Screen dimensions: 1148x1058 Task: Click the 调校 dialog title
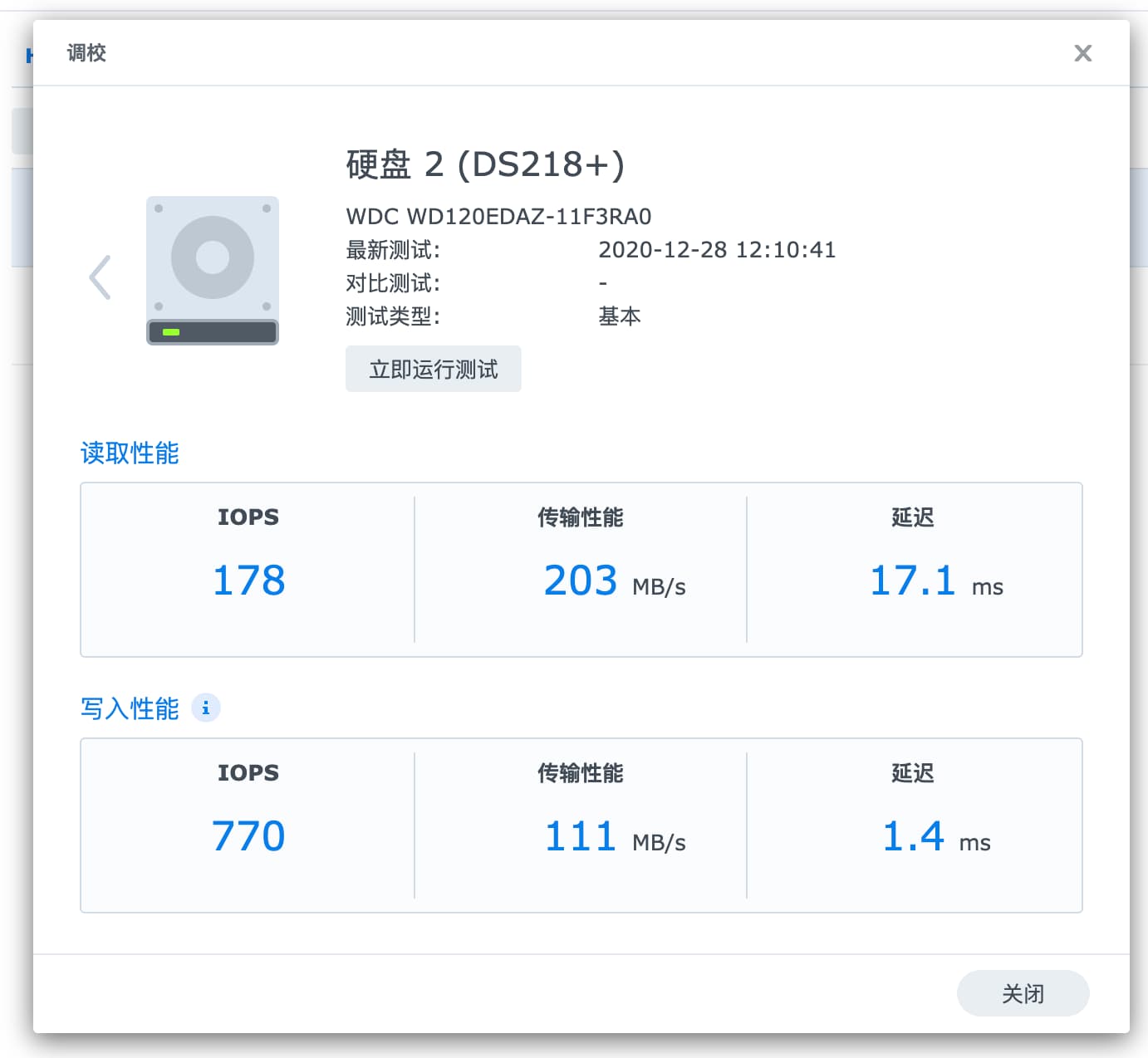86,53
